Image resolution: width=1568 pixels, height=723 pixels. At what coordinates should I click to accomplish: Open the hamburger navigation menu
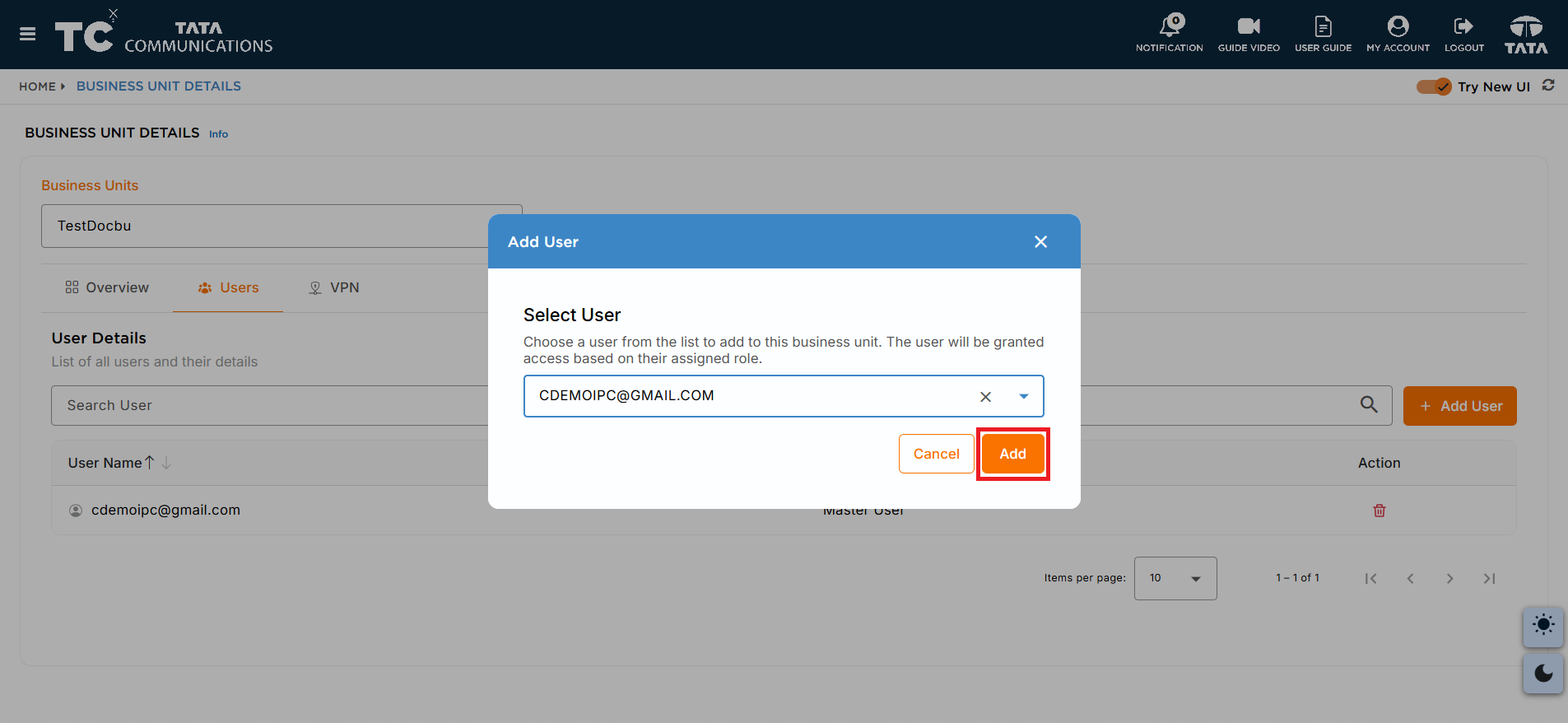[27, 34]
